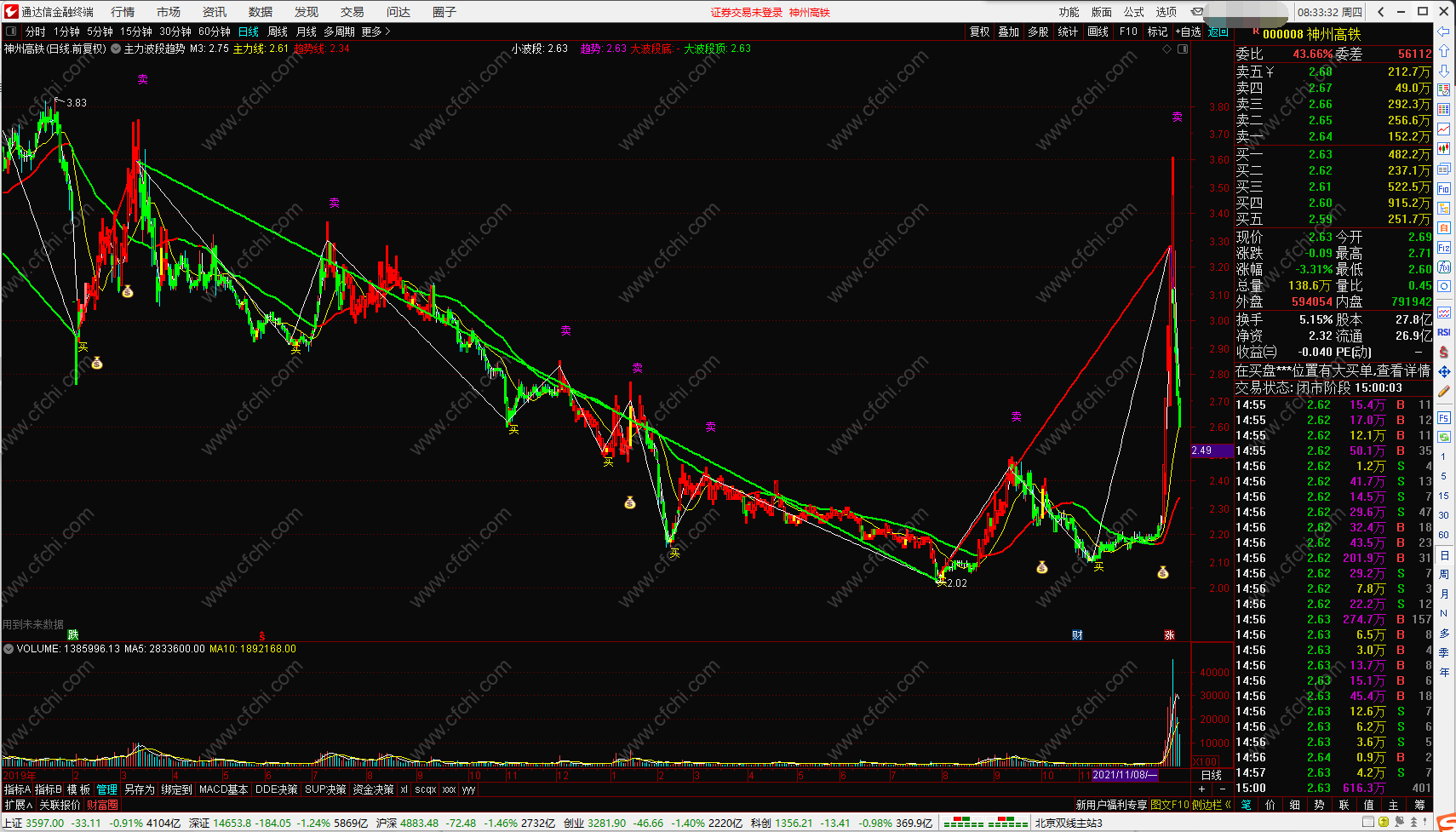Expand the 更多 periods dropdown
The width and height of the screenshot is (1456, 832).
pyautogui.click(x=375, y=32)
